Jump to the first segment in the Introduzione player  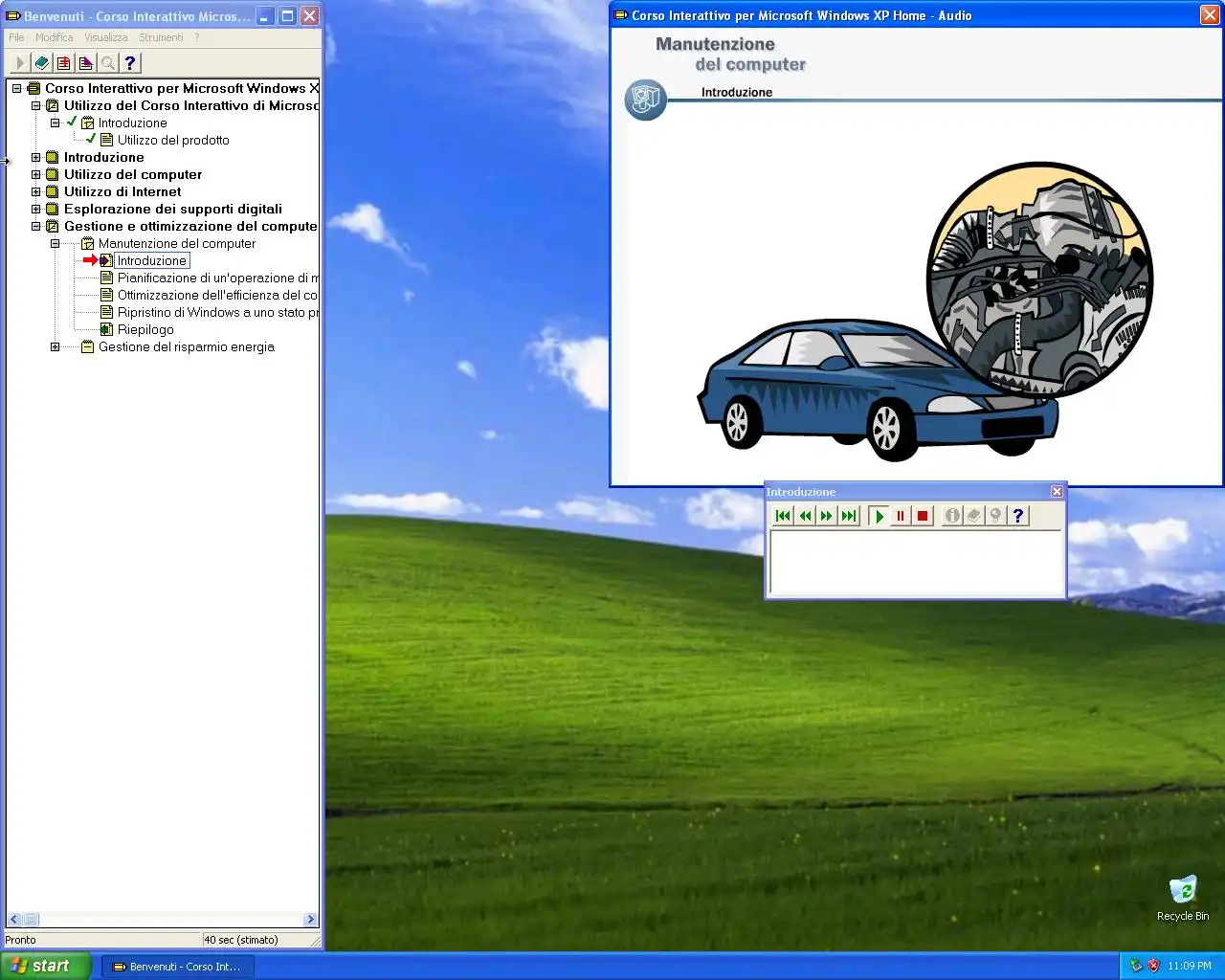pos(783,516)
